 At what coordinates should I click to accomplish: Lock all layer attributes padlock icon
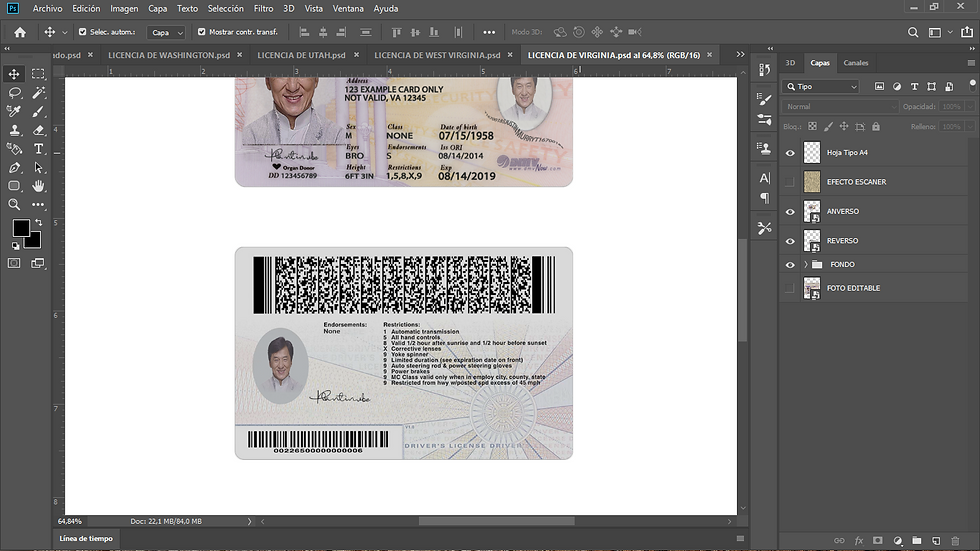tap(876, 126)
